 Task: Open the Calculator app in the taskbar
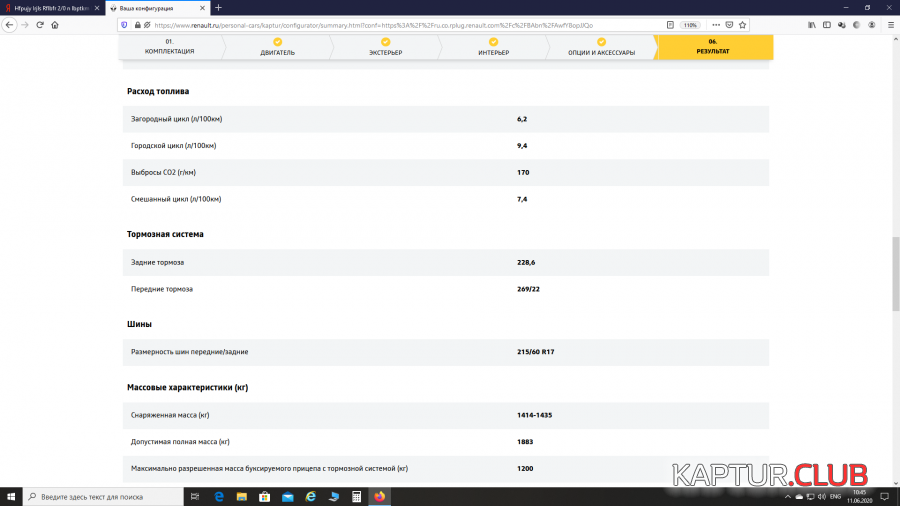[x=356, y=496]
